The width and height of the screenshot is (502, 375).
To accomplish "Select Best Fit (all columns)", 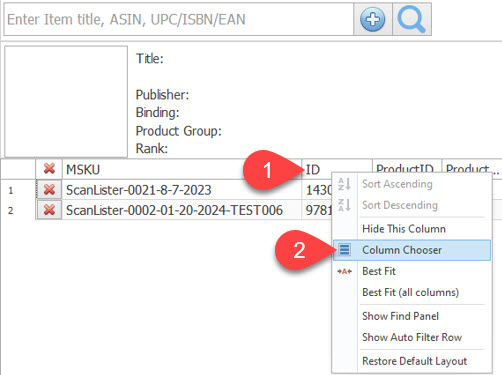I will [x=412, y=292].
